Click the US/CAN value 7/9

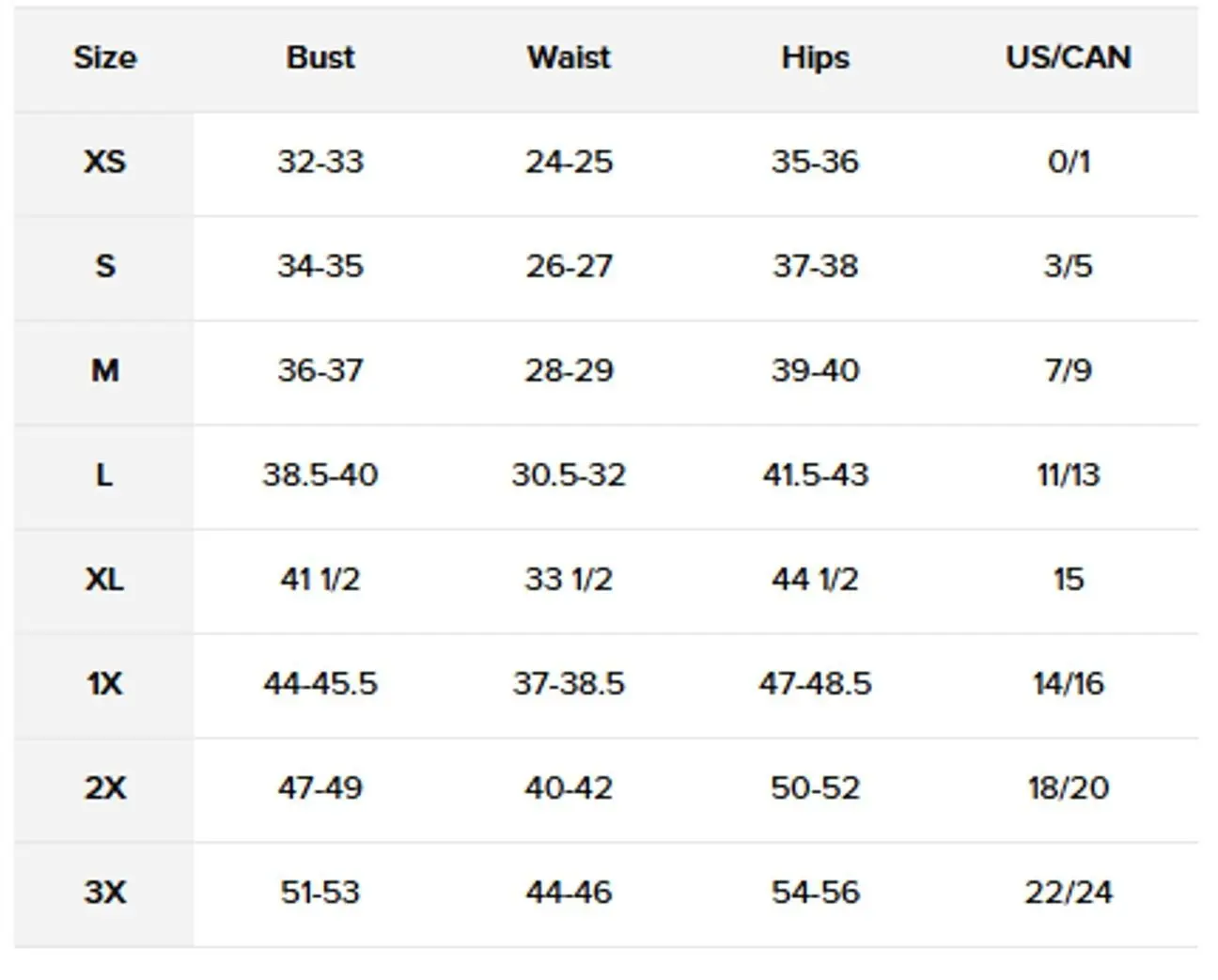click(1068, 370)
